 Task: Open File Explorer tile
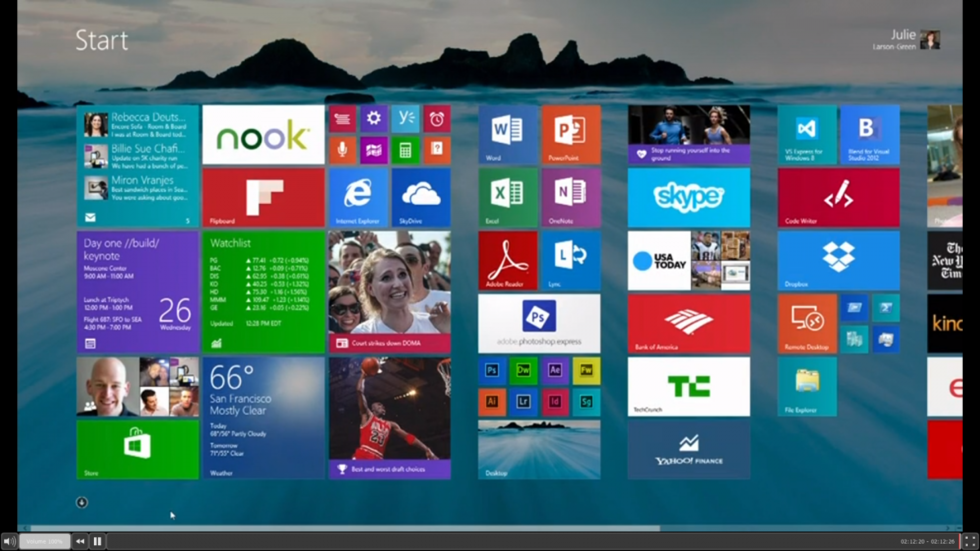[807, 387]
